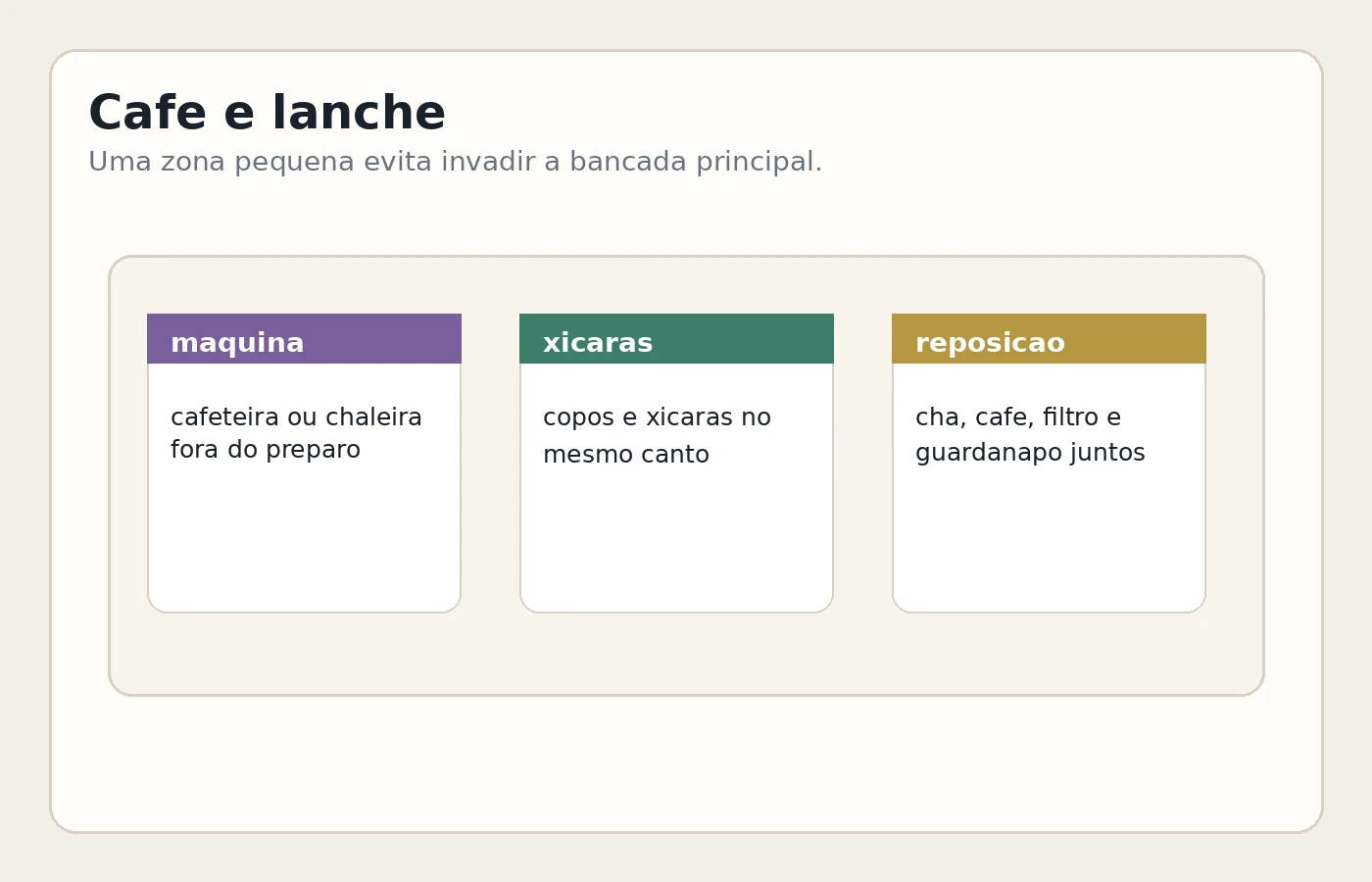1372x882 pixels.
Task: Click the text line copos e xicaras no
Action: coord(657,417)
